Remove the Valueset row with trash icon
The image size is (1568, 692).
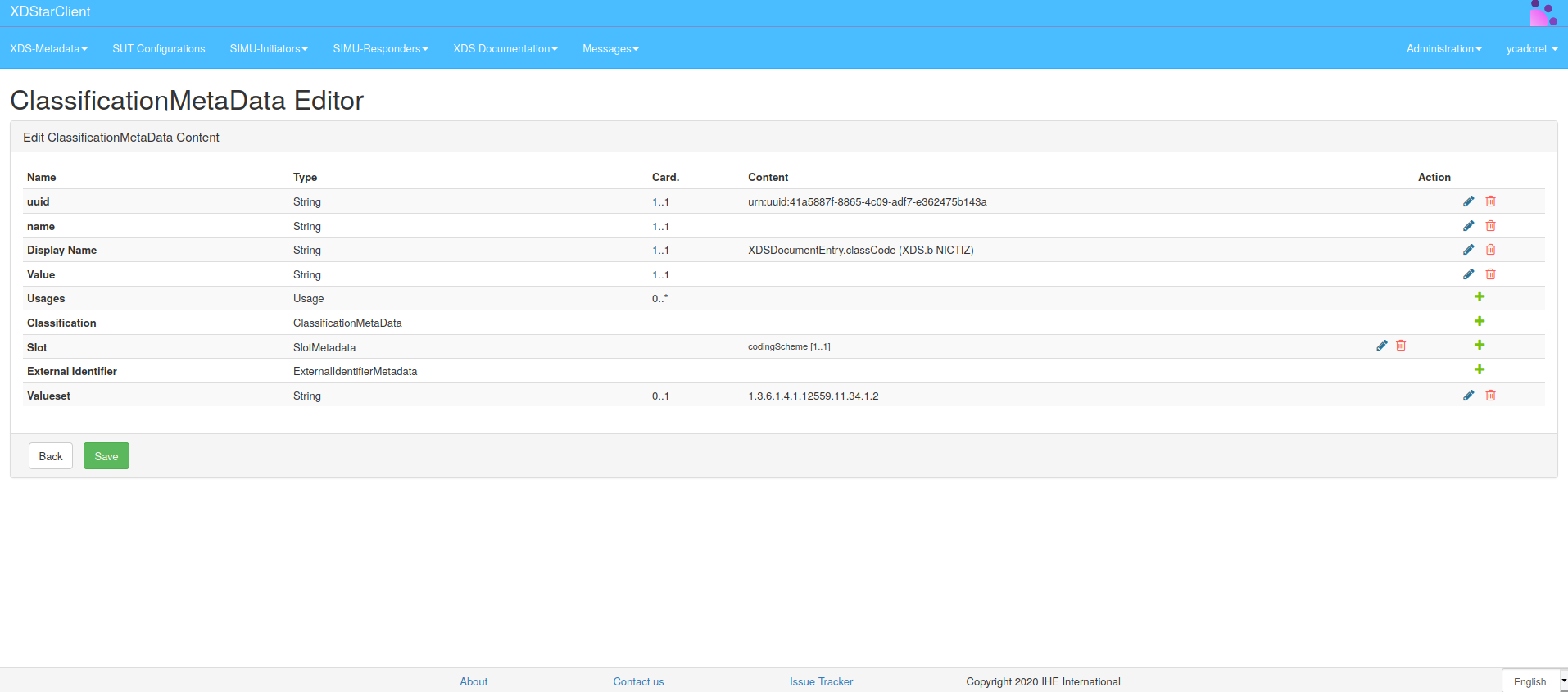coord(1490,396)
